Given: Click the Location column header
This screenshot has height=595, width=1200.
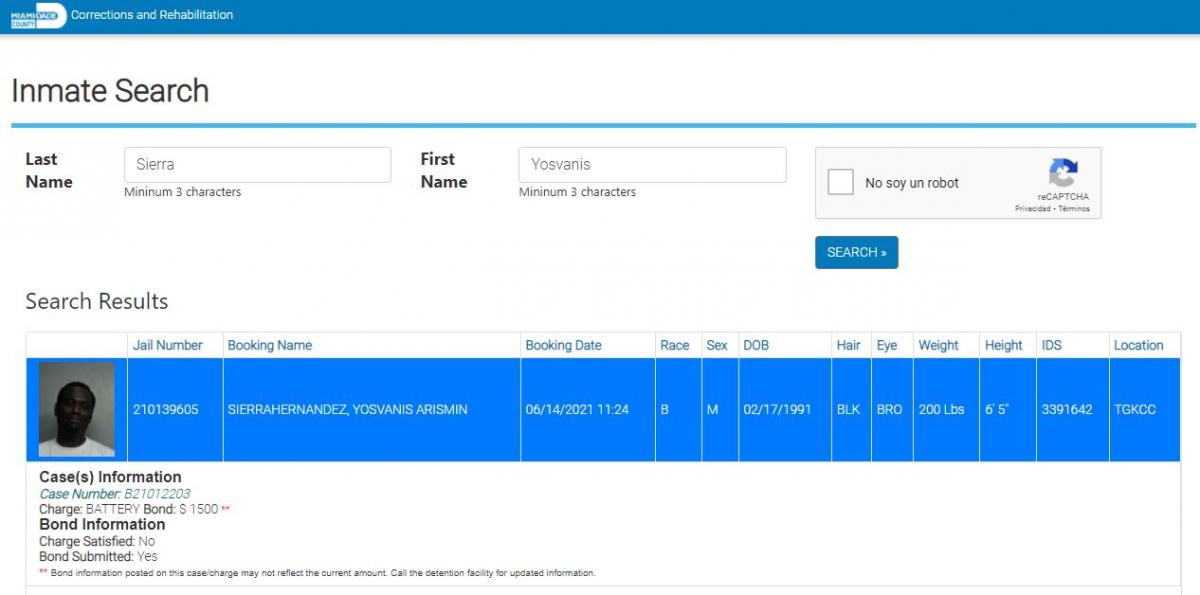Looking at the screenshot, I should [x=1138, y=345].
